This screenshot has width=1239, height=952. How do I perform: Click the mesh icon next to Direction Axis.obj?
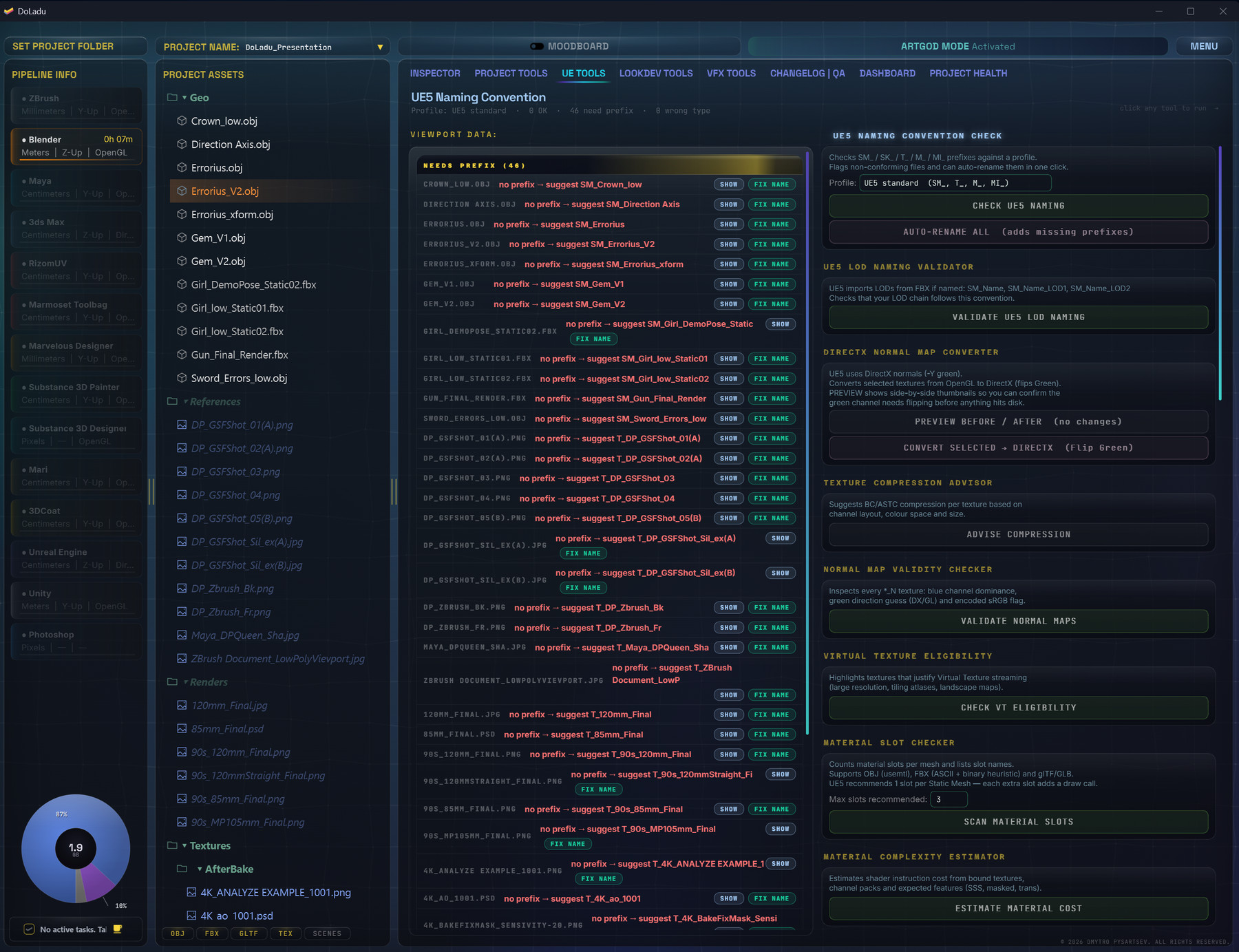pos(182,144)
